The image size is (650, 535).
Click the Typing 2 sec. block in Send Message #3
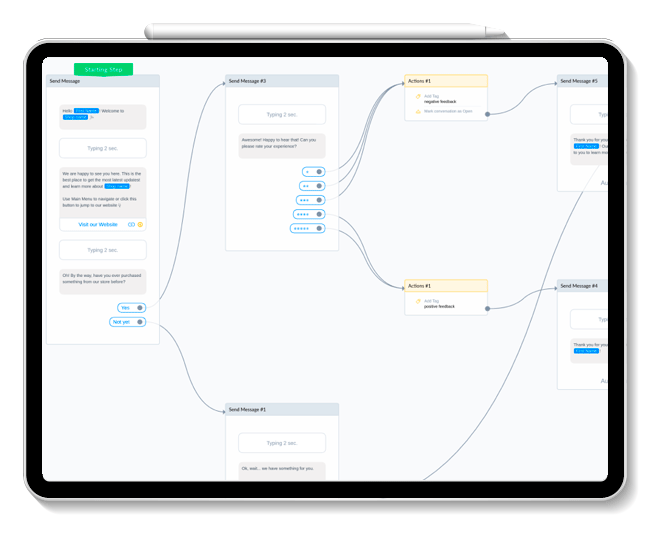coord(282,114)
